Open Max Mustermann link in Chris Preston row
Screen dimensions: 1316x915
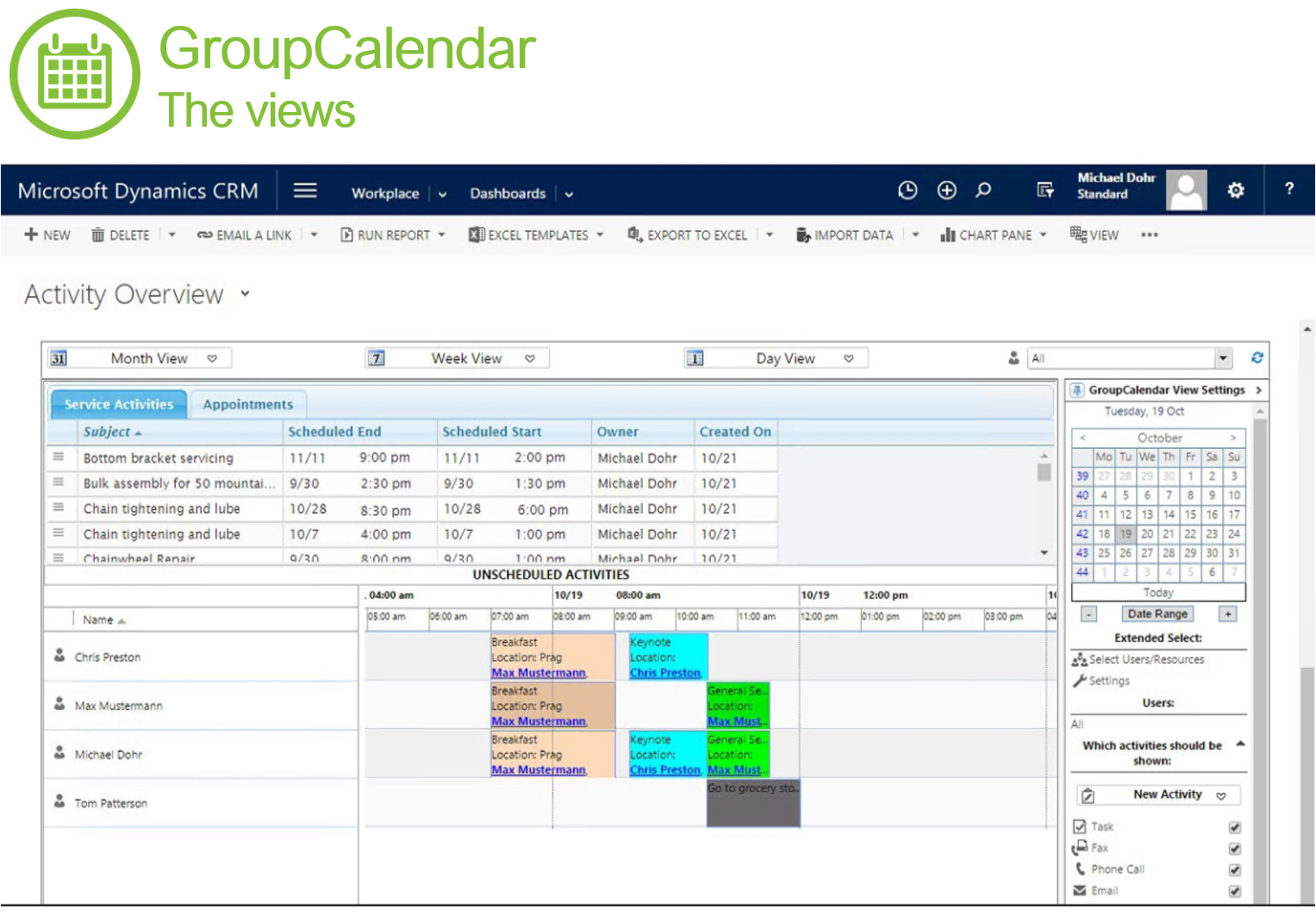click(x=539, y=673)
